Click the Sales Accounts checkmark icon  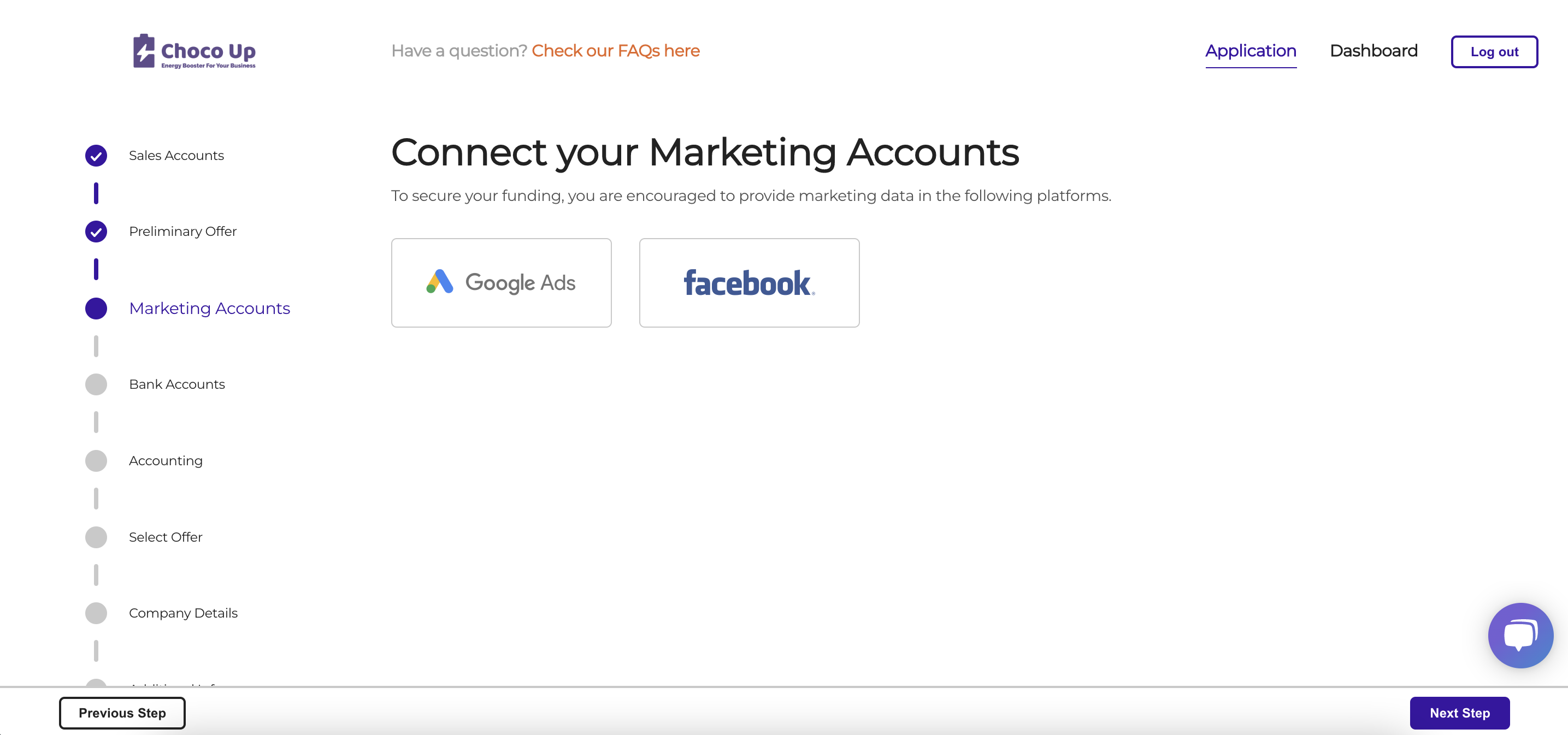click(x=96, y=156)
